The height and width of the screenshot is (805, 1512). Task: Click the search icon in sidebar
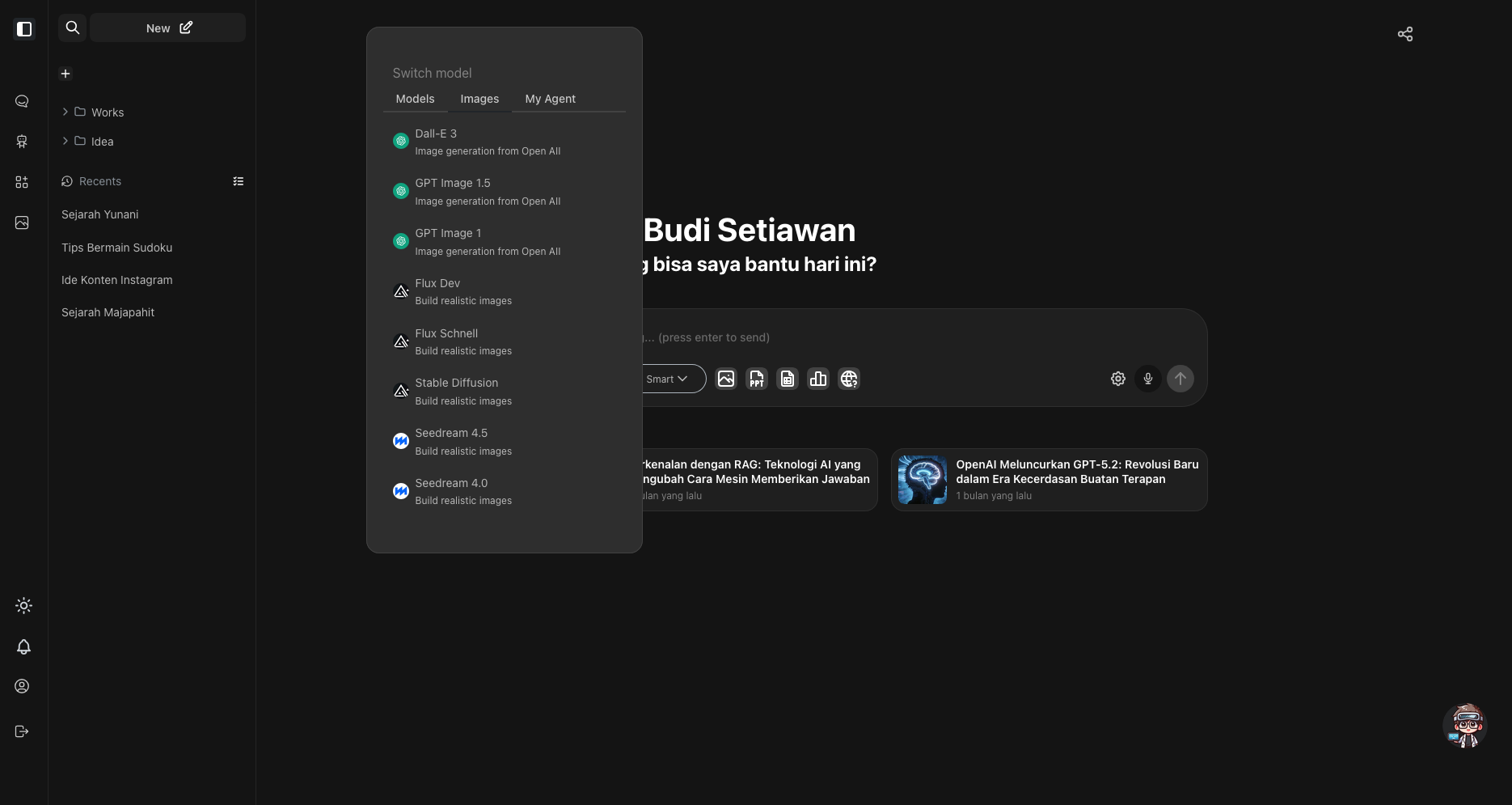[73, 28]
